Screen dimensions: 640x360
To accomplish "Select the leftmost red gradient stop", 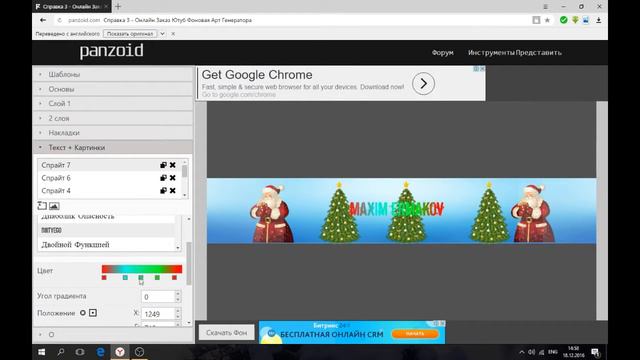I will point(104,278).
